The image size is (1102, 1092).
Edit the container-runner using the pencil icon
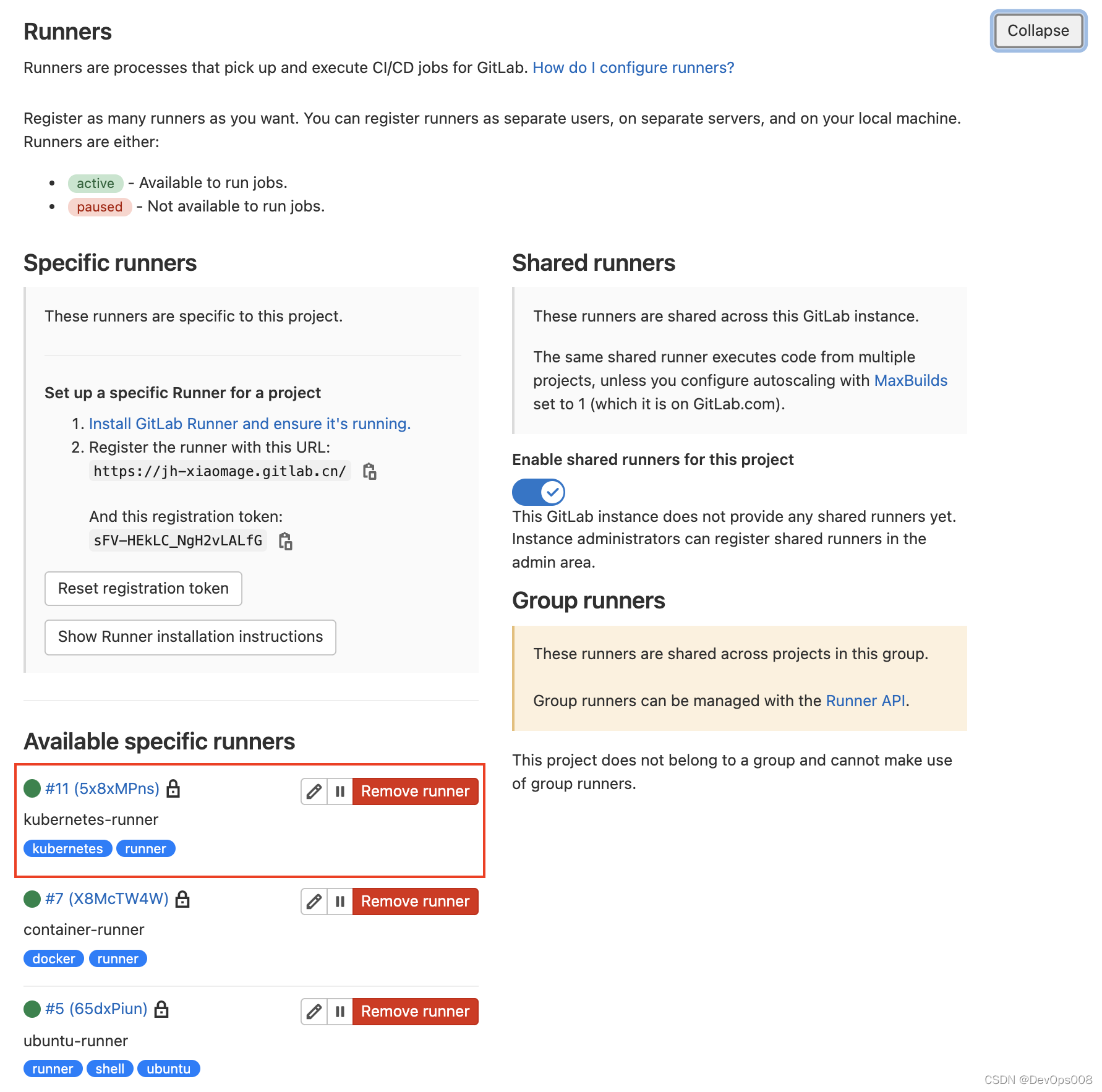(314, 902)
